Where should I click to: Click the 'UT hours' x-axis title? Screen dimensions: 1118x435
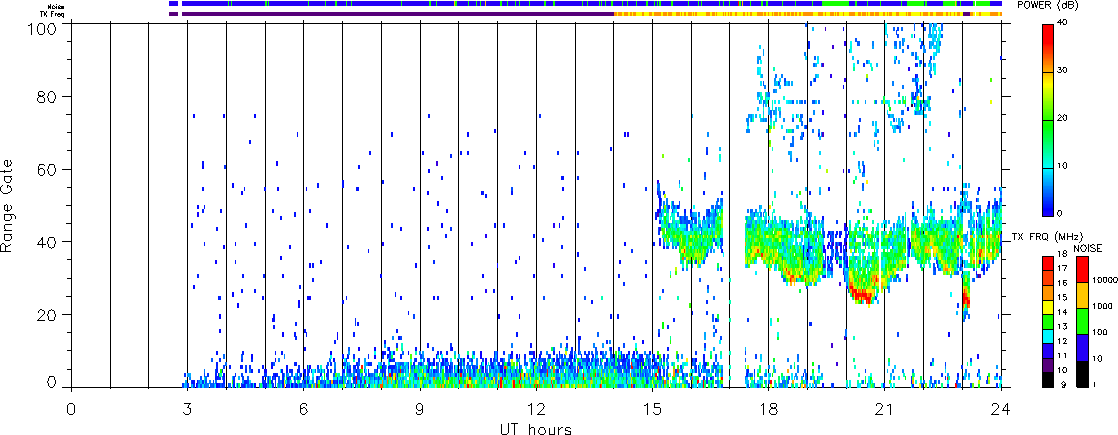[536, 429]
